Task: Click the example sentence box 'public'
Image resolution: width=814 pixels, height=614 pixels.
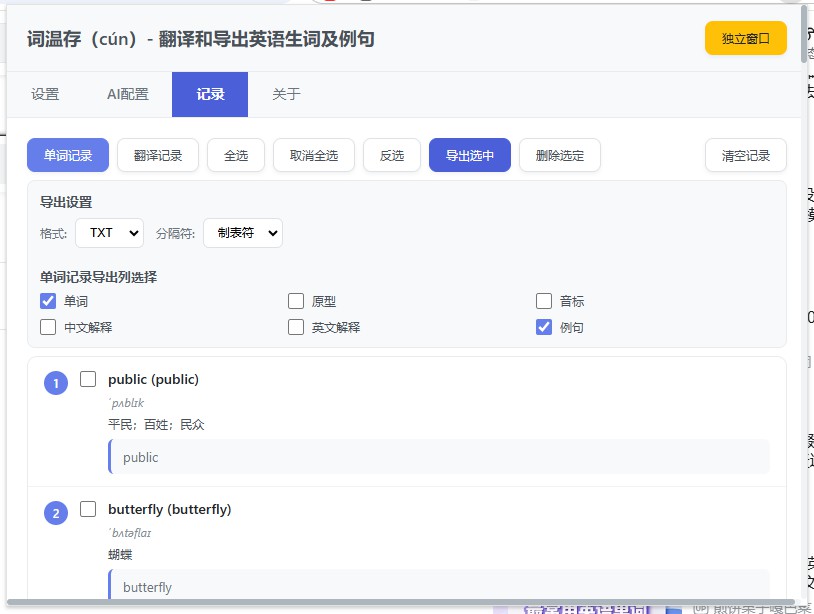Action: tap(439, 457)
